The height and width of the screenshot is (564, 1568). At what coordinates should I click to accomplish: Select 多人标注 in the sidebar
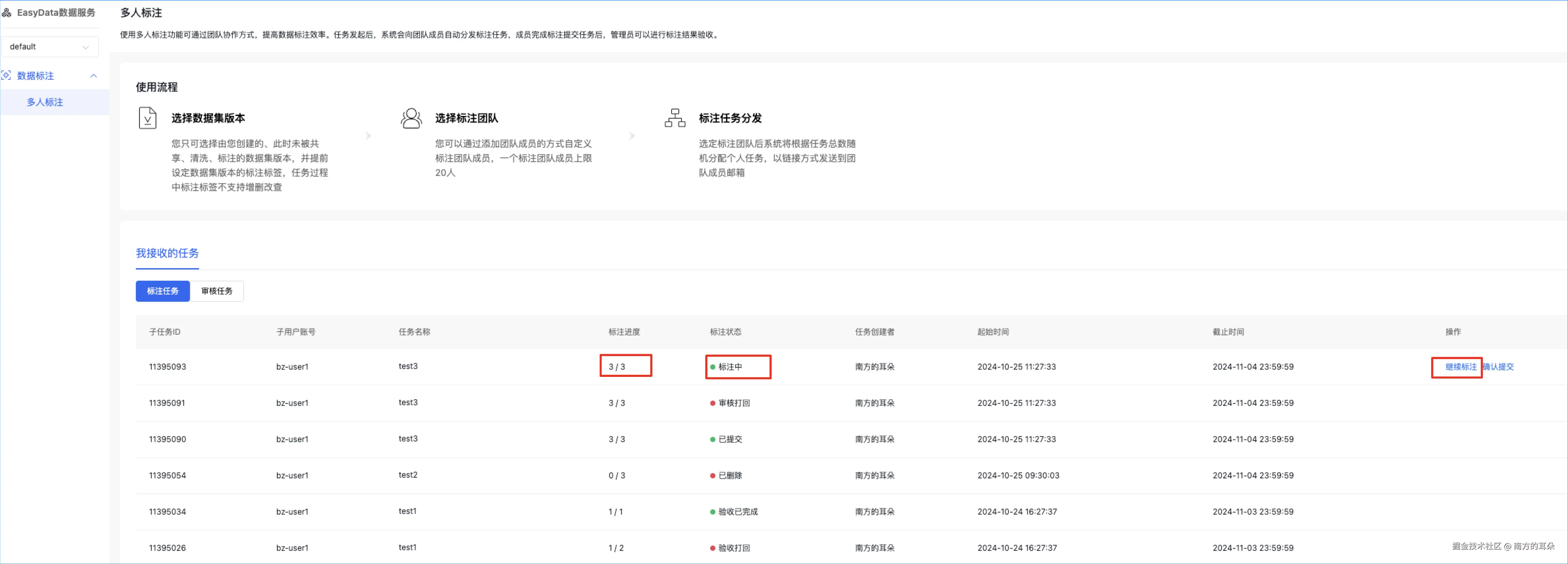(x=45, y=102)
